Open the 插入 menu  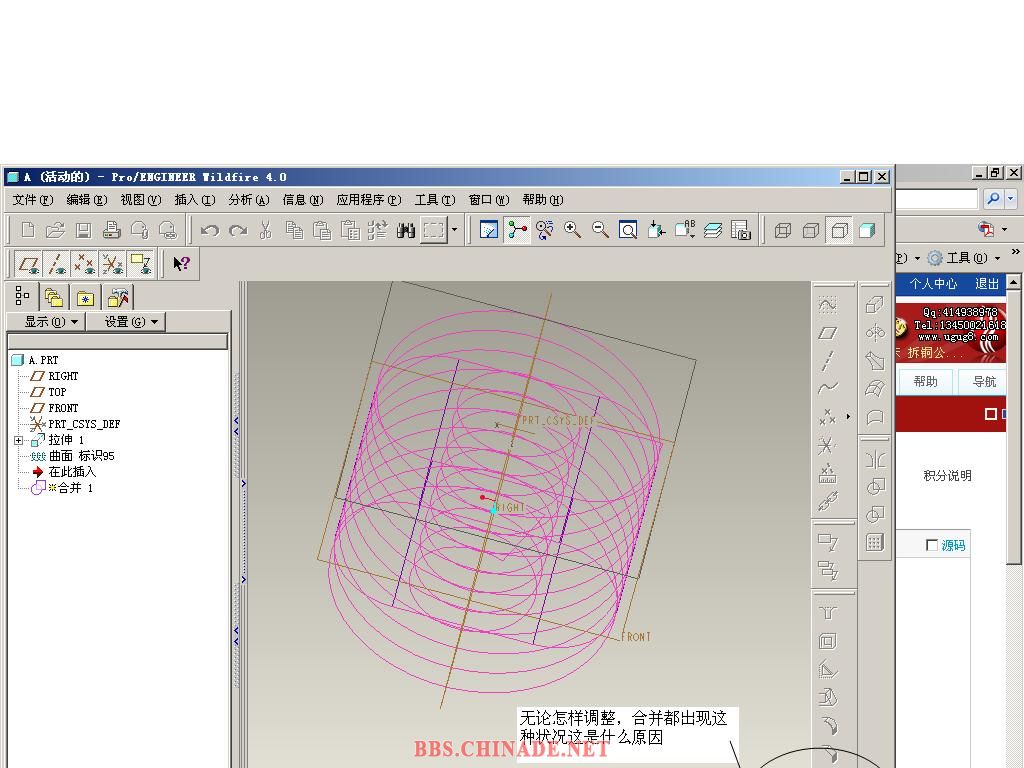click(194, 200)
